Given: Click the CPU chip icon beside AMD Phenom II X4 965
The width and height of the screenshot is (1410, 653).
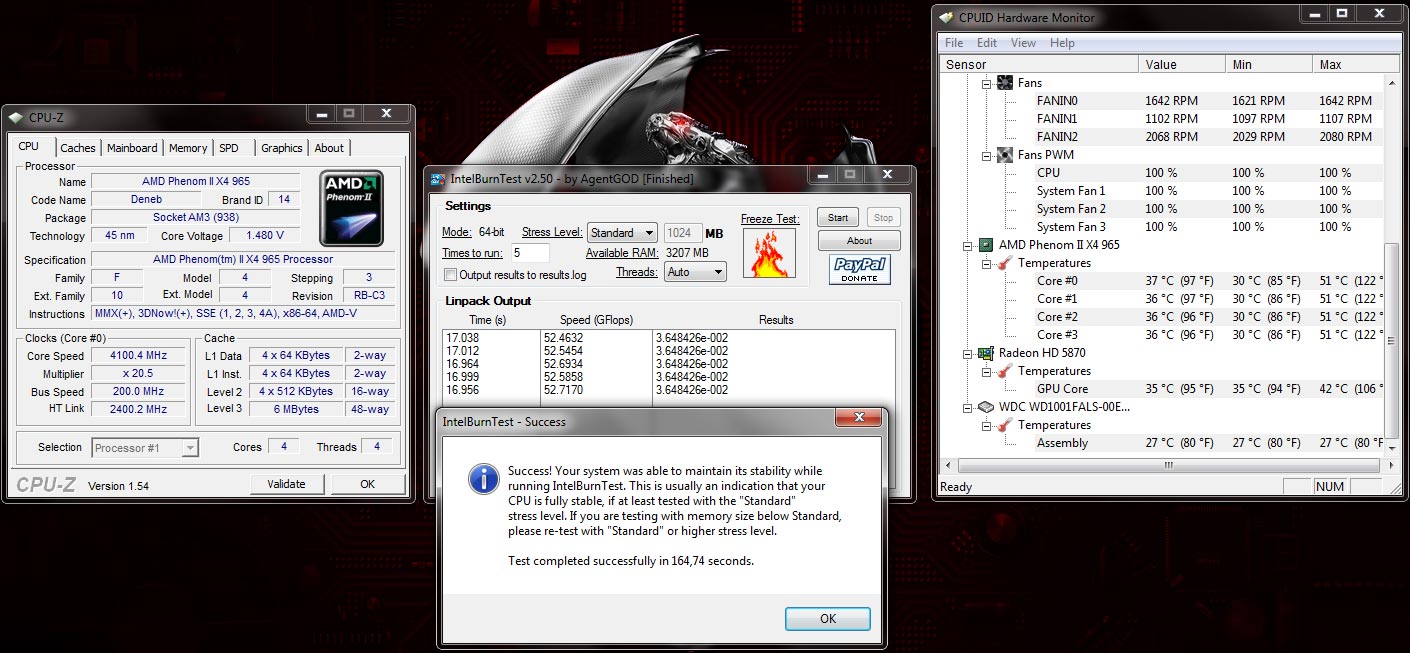Looking at the screenshot, I should [985, 245].
